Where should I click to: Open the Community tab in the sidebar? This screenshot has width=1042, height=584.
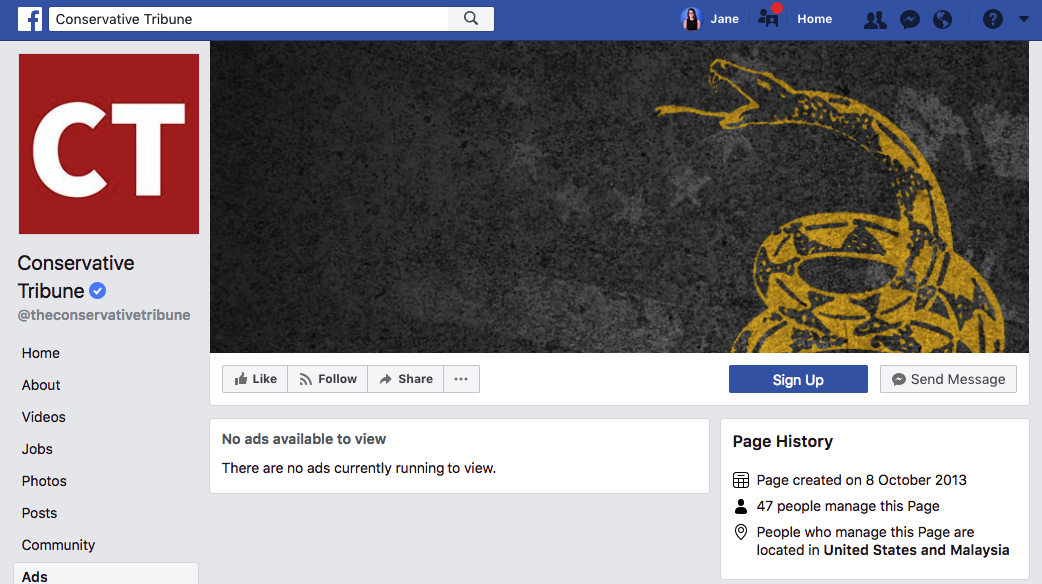(x=58, y=545)
